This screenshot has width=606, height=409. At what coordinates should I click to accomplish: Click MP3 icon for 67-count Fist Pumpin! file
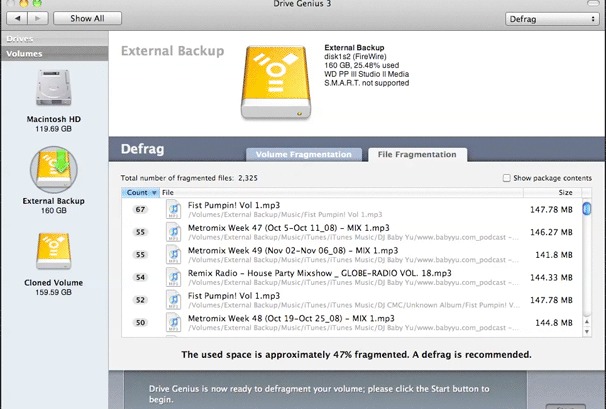pos(174,209)
